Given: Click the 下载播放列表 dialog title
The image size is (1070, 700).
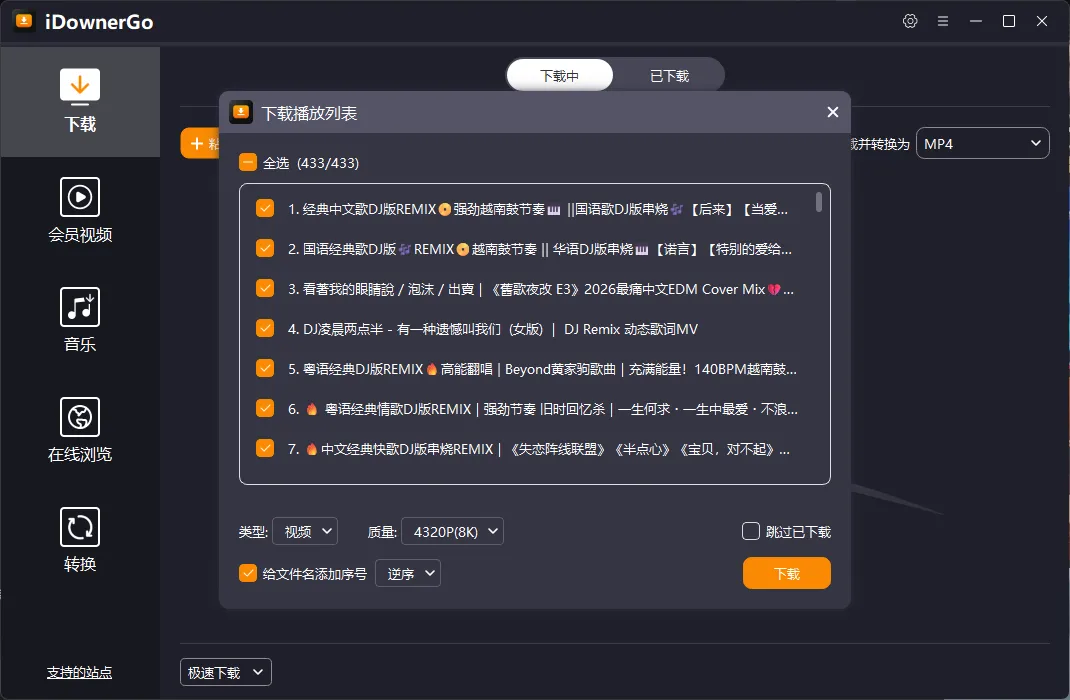Looking at the screenshot, I should 309,113.
